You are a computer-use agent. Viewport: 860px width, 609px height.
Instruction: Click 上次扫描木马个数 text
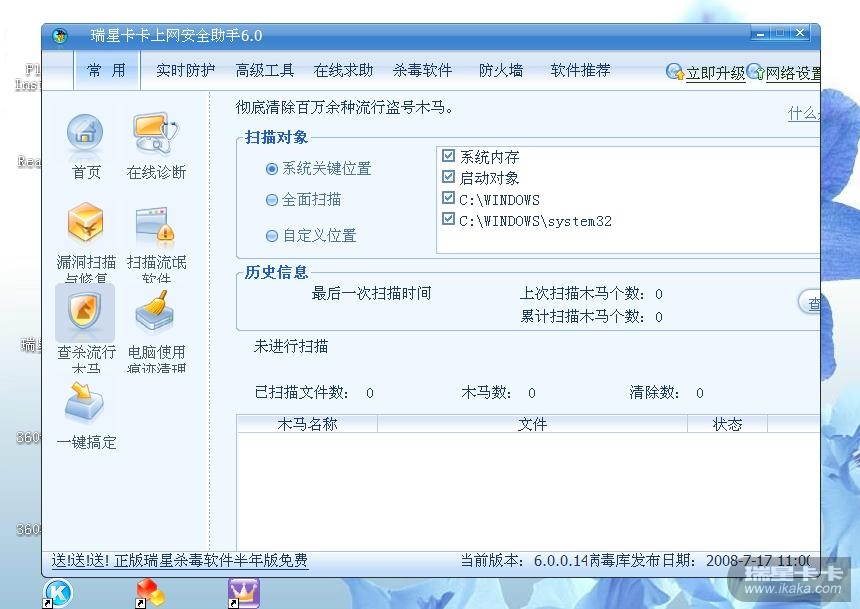click(591, 294)
